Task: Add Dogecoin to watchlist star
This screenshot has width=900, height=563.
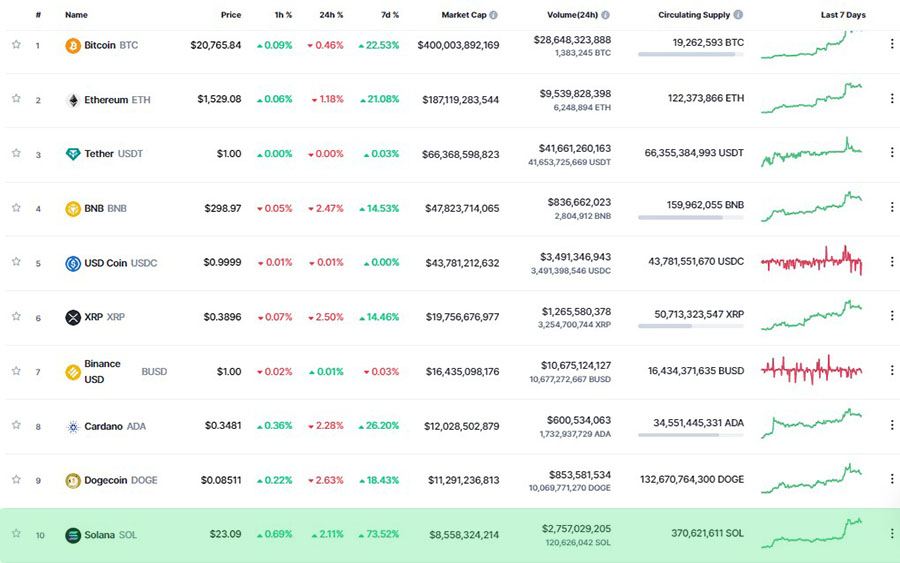Action: pos(16,479)
